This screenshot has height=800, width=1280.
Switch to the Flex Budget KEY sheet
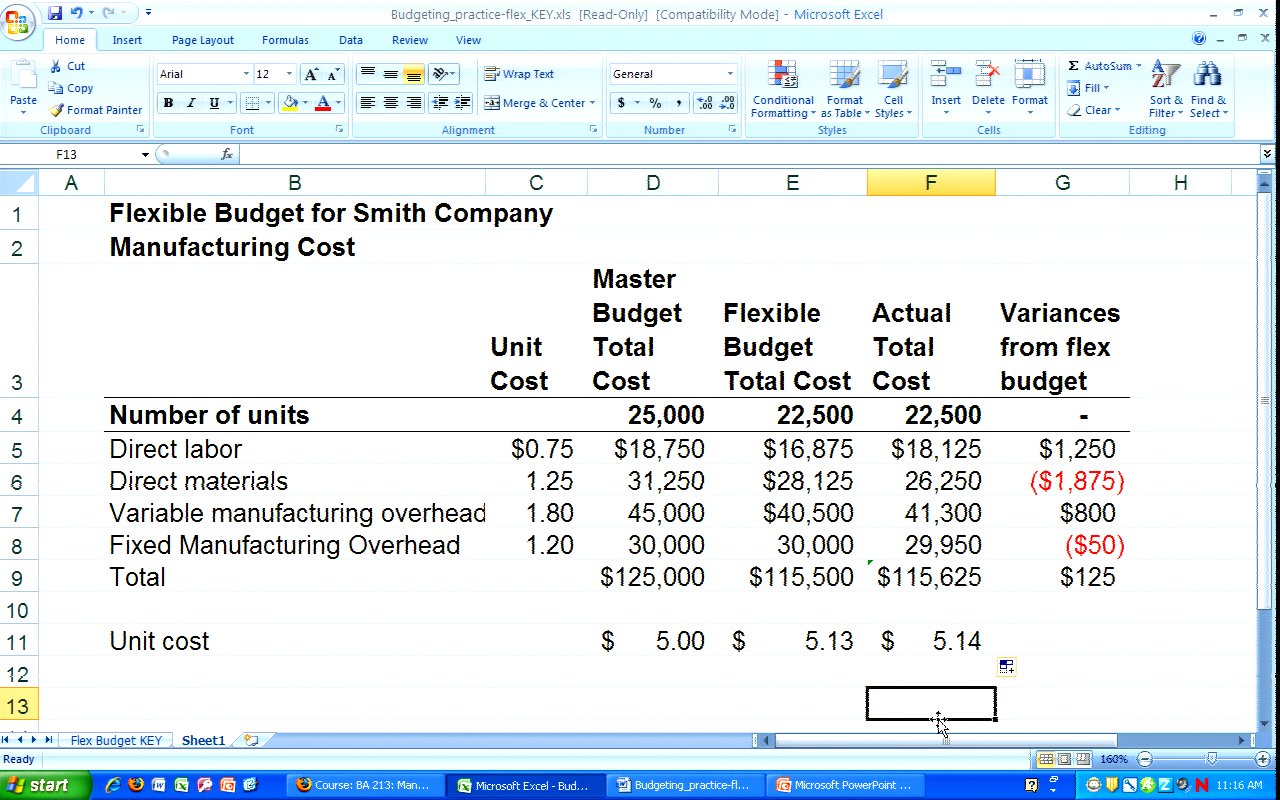[x=116, y=741]
